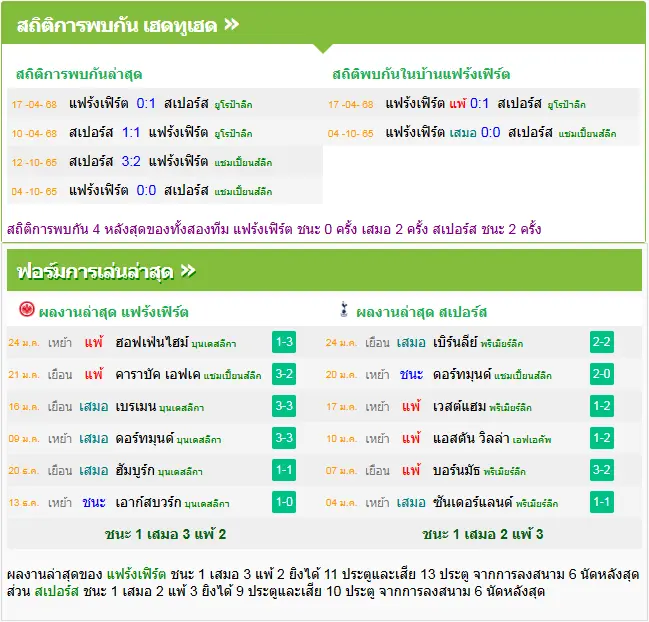This screenshot has width=649, height=622.
Task: Click the 04 ม.ค. date in the ซันเดอร์แลนด์ row
Action: 341,503
